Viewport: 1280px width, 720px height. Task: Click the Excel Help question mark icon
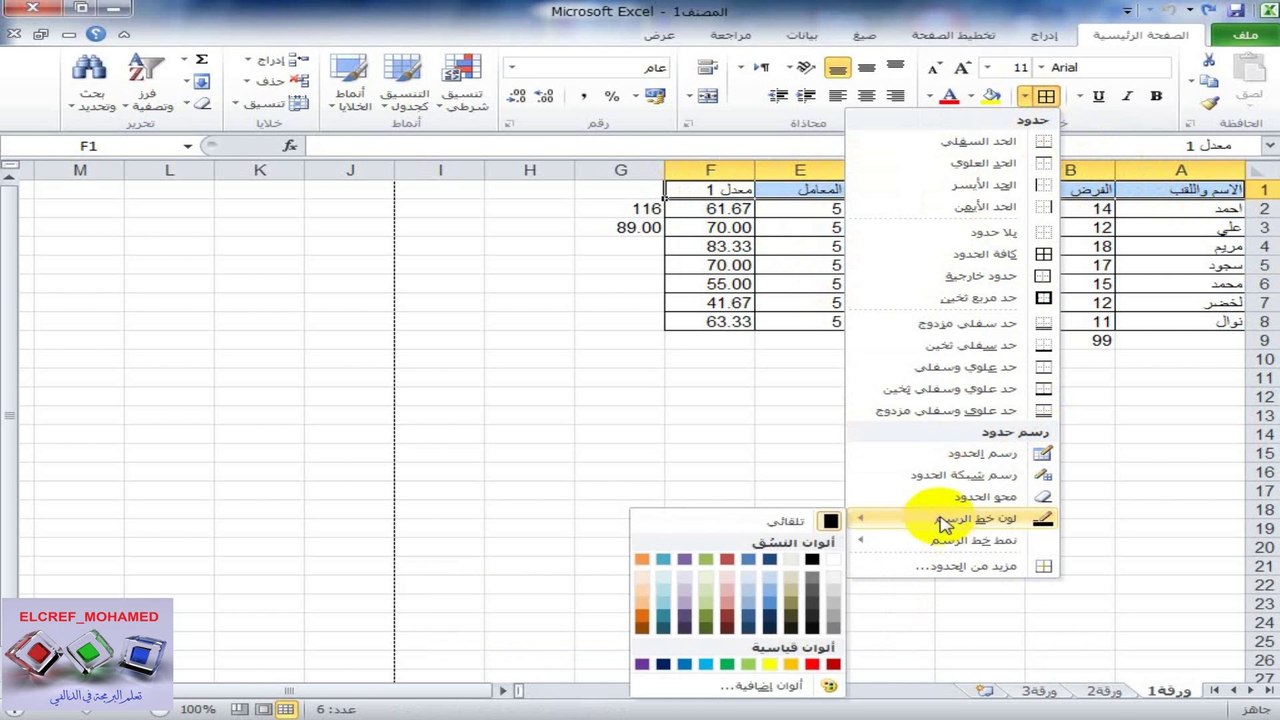click(95, 34)
